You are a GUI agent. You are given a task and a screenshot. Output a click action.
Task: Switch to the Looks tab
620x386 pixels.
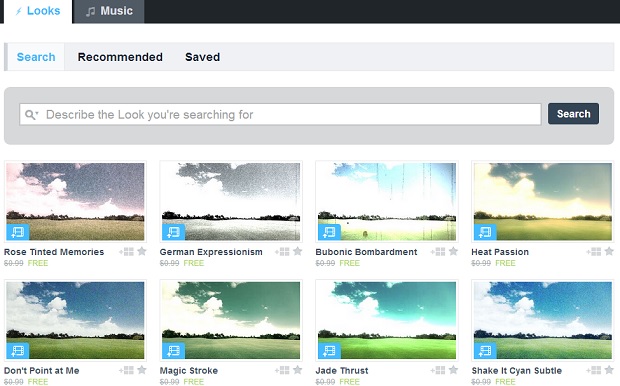tap(38, 11)
